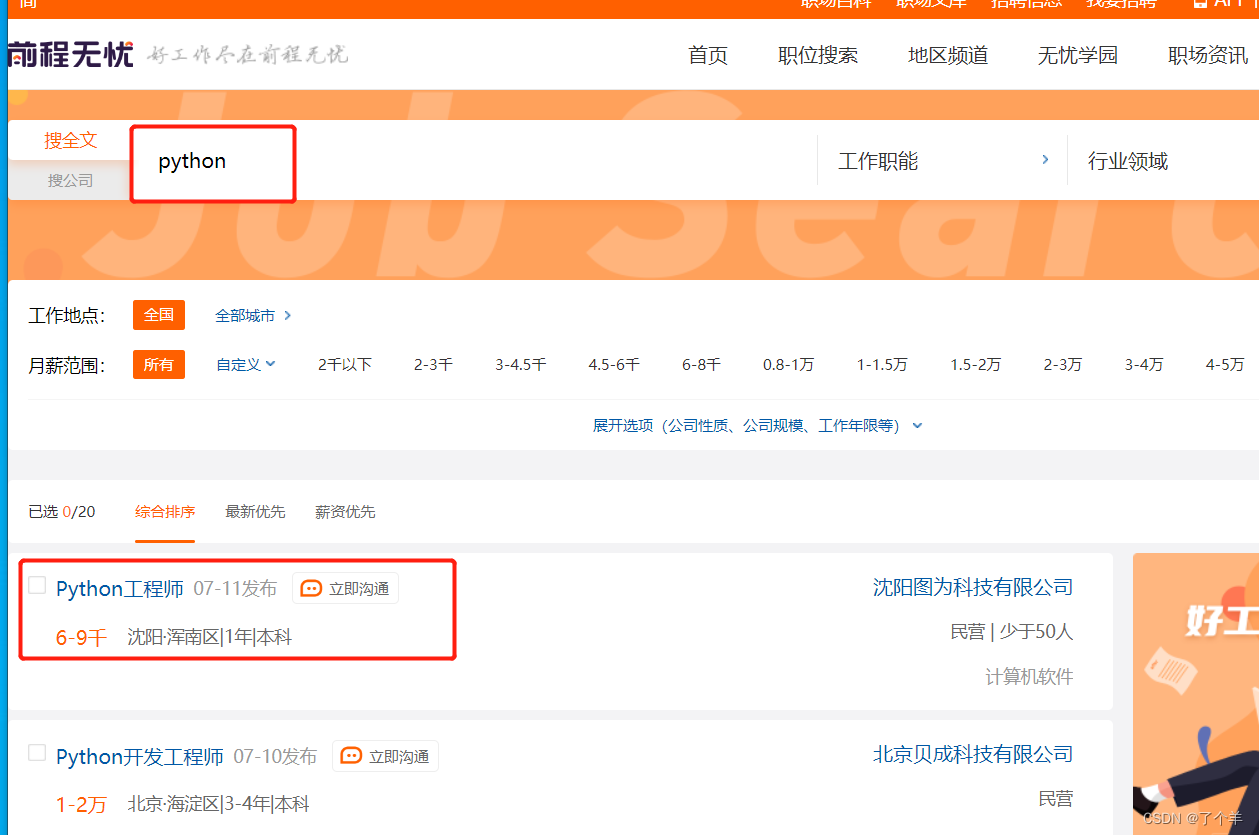1259x835 pixels.
Task: Open the 首页 navigation item
Action: (x=708, y=55)
